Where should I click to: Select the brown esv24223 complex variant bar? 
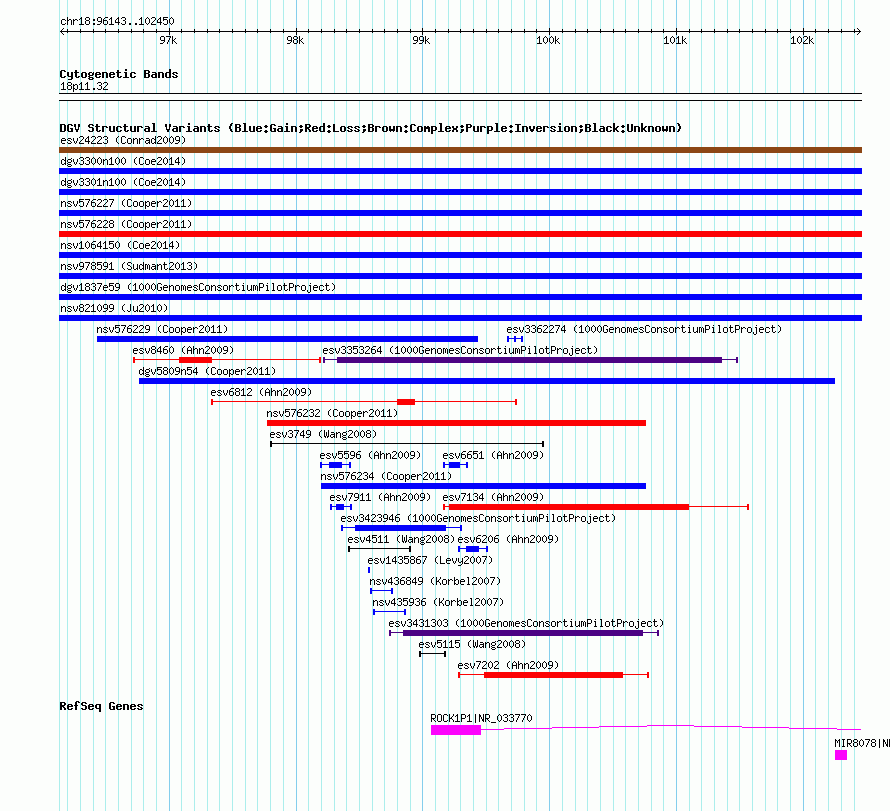tap(460, 150)
